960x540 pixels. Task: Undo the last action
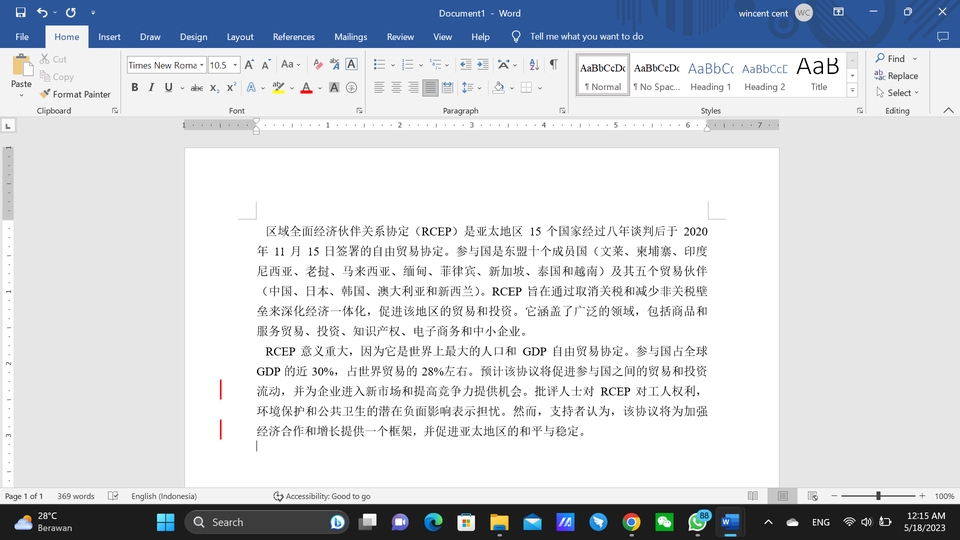[42, 12]
